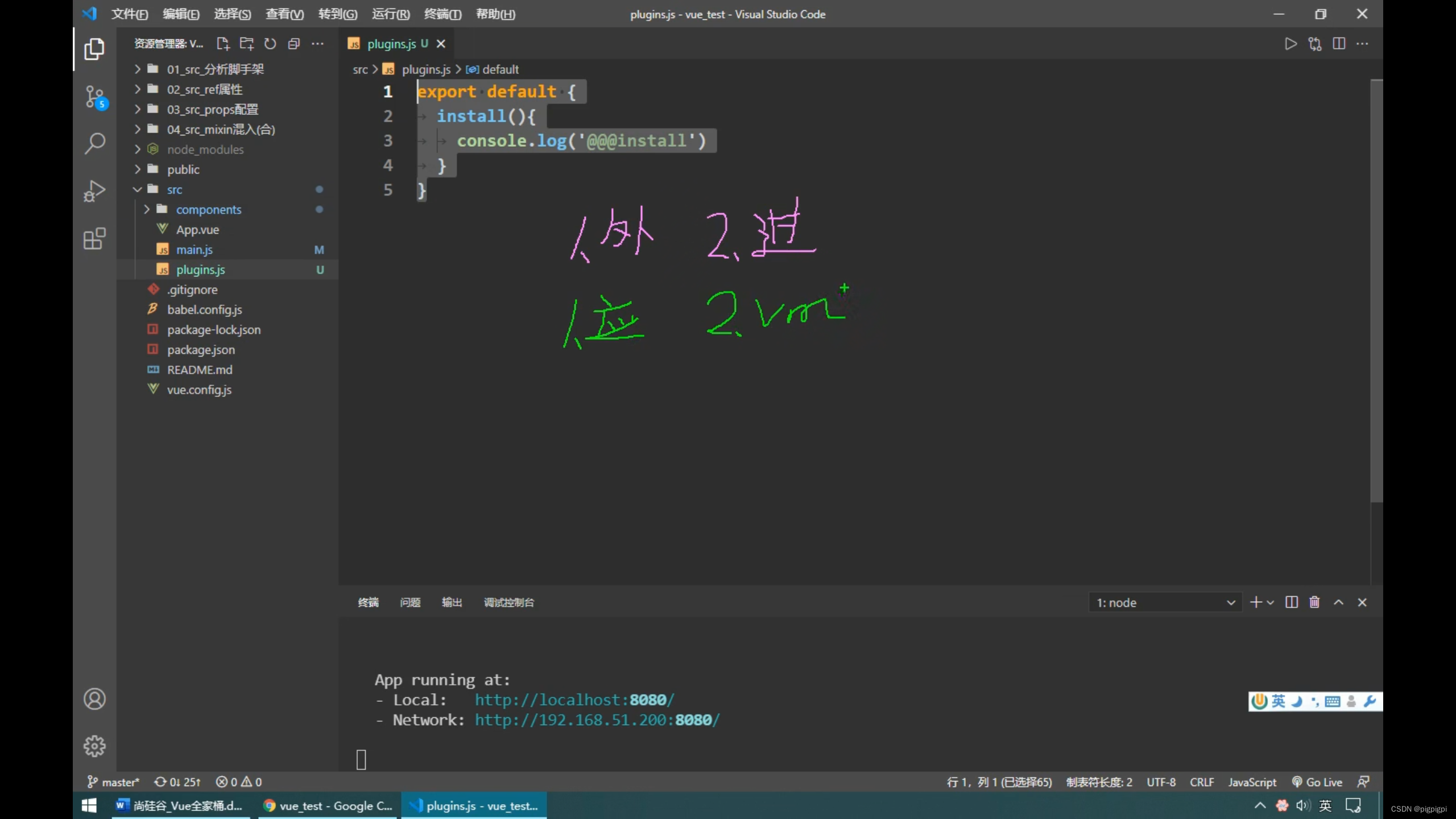
Task: Change CRLF end of line setting
Action: pos(1202,782)
